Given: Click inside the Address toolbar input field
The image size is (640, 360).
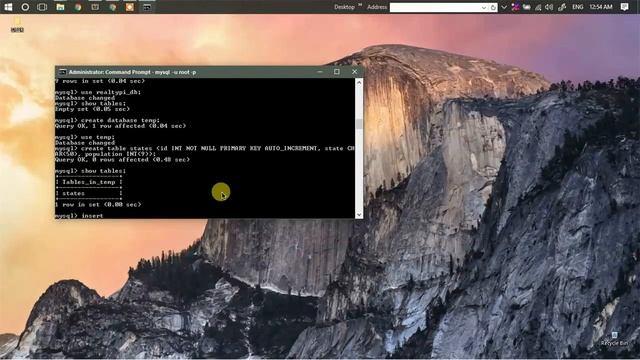Looking at the screenshot, I should (435, 7).
